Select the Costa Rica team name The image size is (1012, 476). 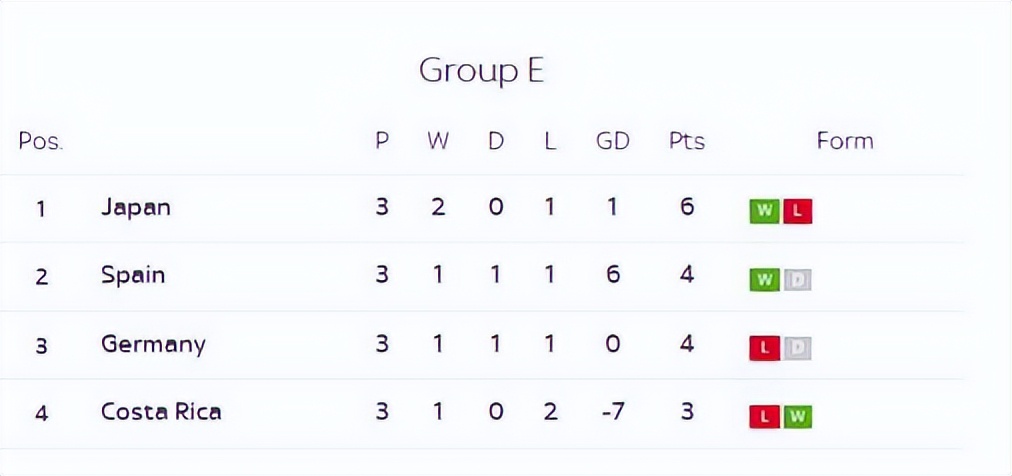tap(161, 412)
